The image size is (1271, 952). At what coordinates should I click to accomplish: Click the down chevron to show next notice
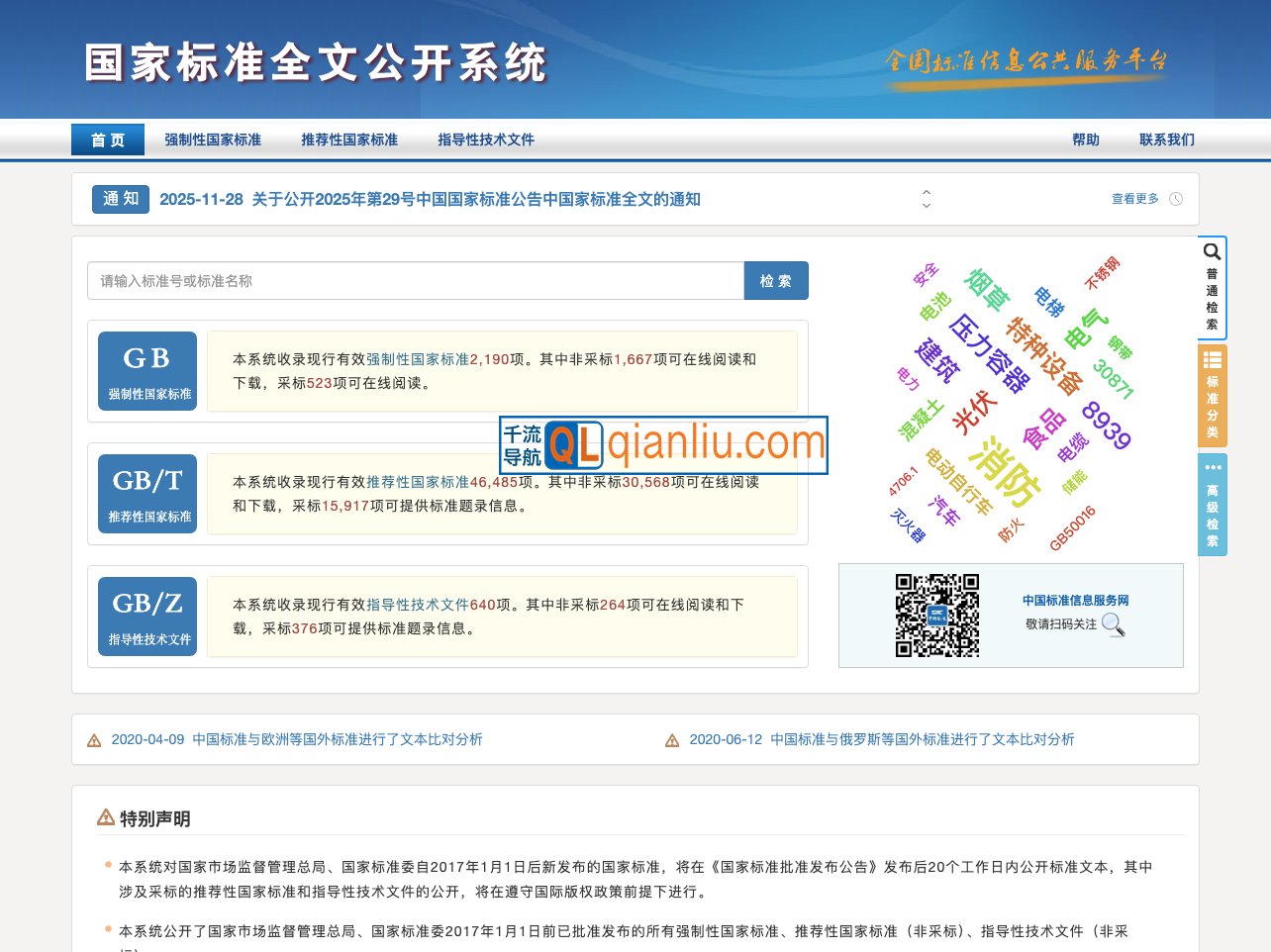pos(926,205)
